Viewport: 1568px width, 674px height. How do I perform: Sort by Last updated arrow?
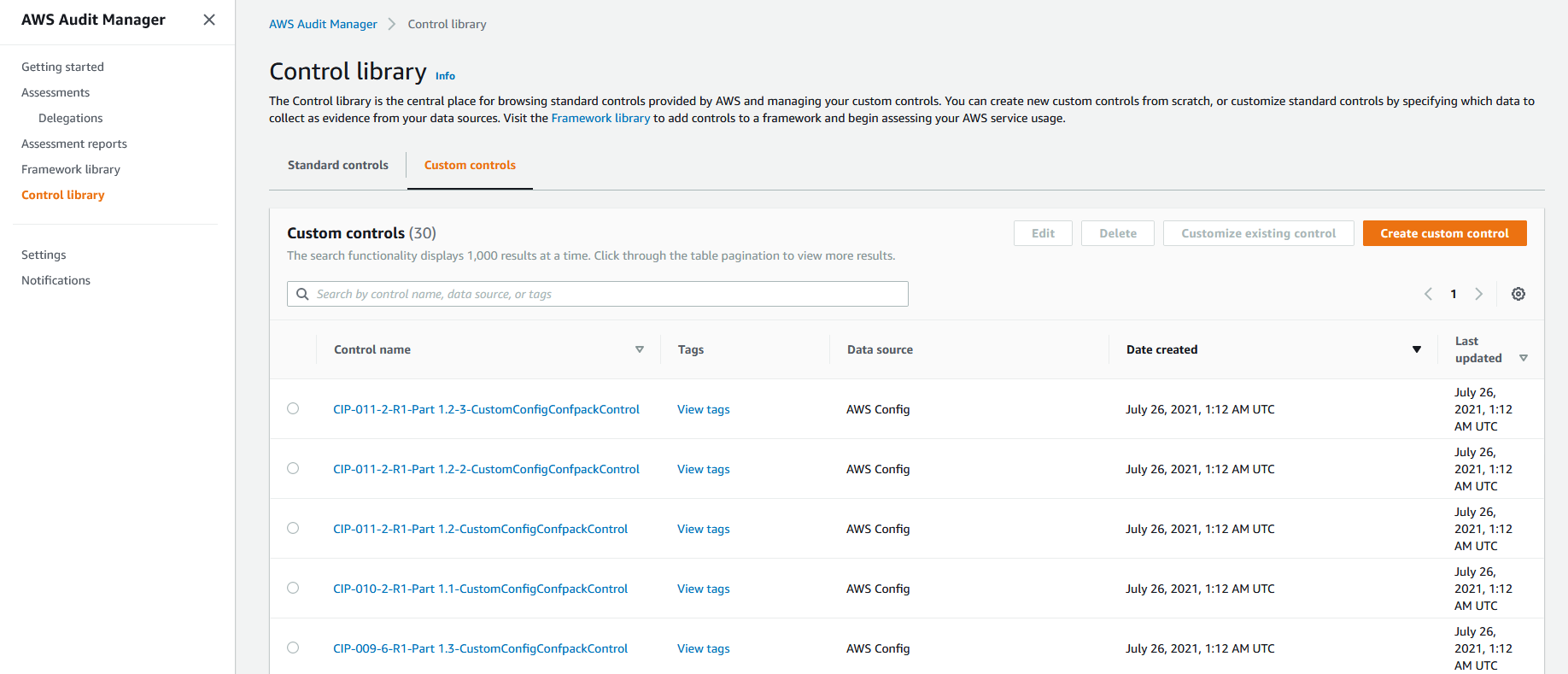(1524, 358)
